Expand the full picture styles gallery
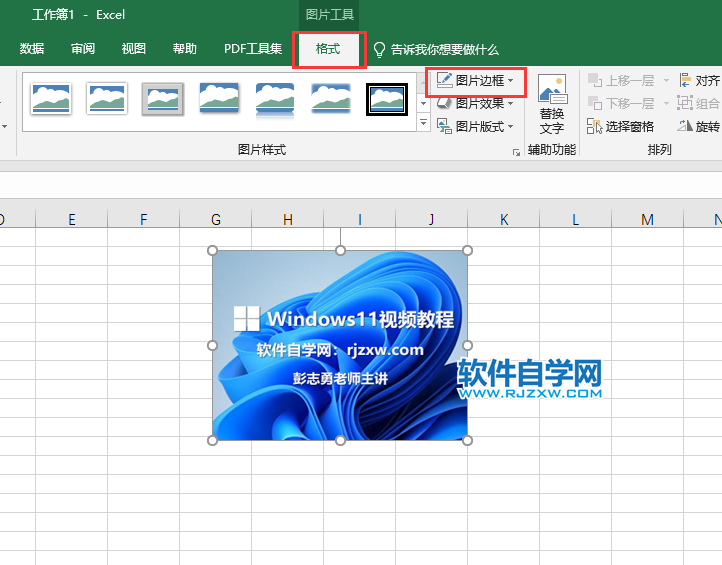The height and width of the screenshot is (565, 722). (424, 123)
